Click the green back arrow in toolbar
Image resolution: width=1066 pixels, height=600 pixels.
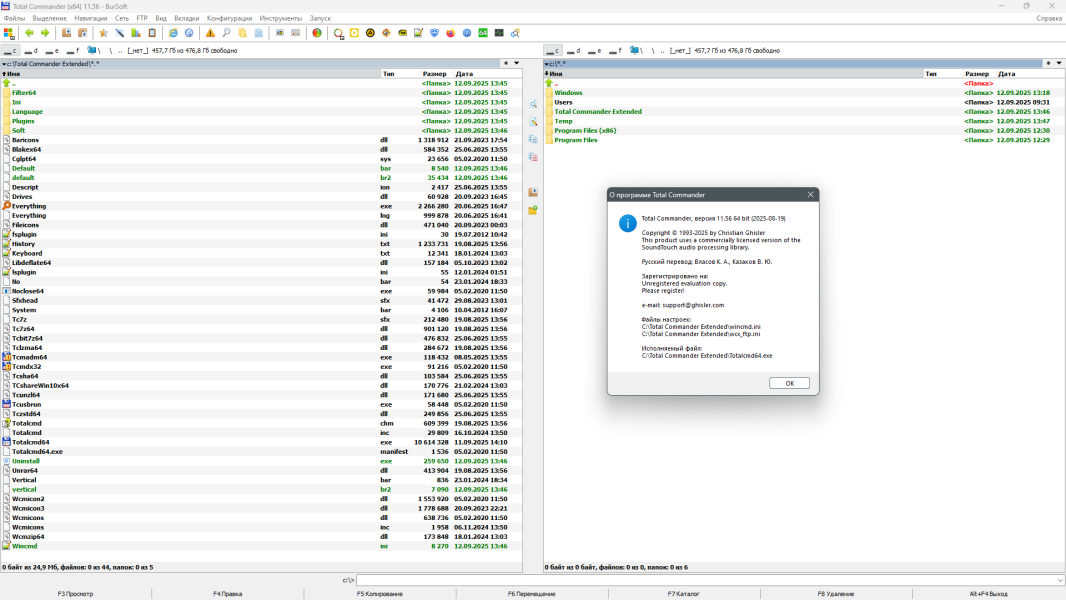pos(29,33)
